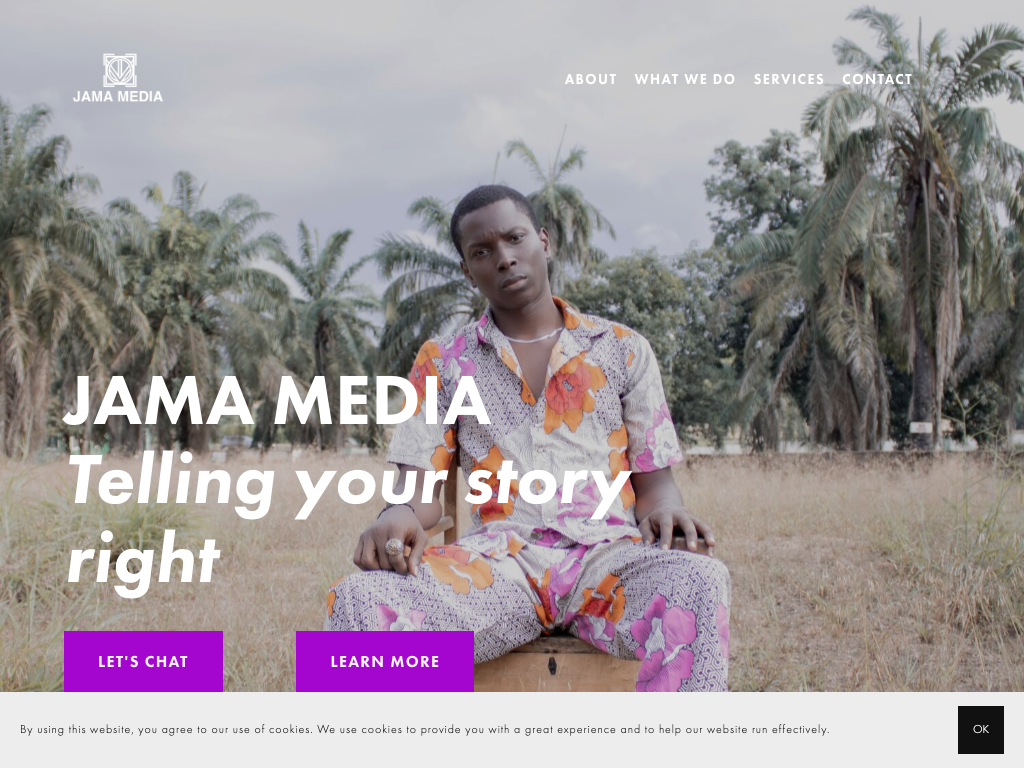Click the small white sign by the palm trunk
This screenshot has width=1024, height=768.
[x=921, y=428]
